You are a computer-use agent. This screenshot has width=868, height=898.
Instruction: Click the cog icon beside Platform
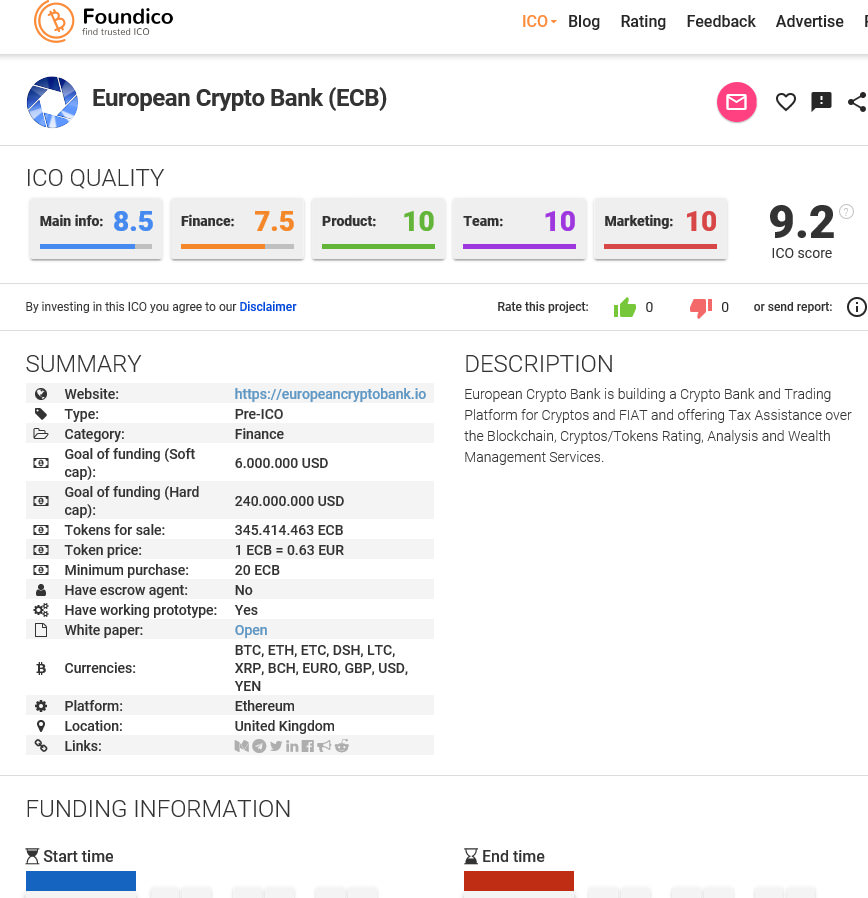pos(41,706)
